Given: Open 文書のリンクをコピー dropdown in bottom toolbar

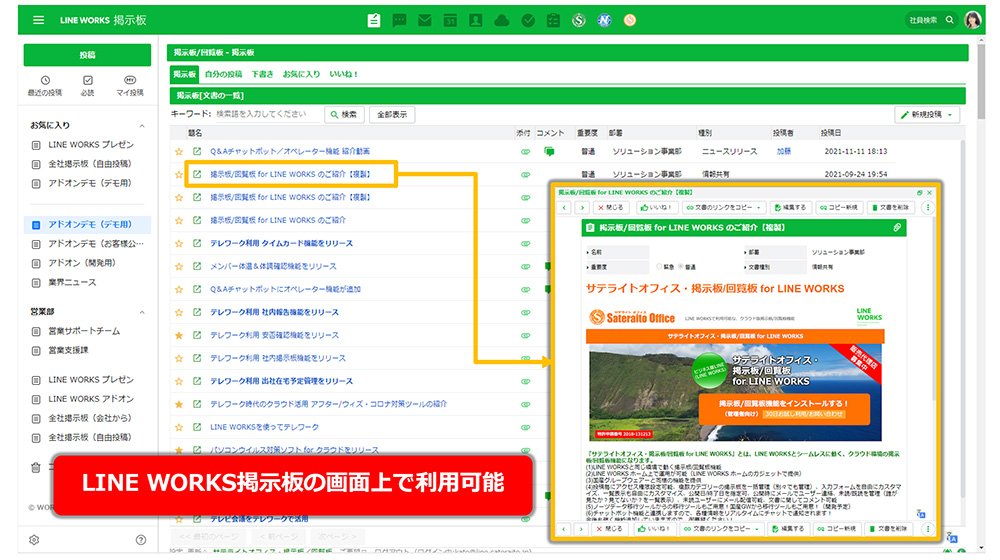Looking at the screenshot, I should point(721,529).
